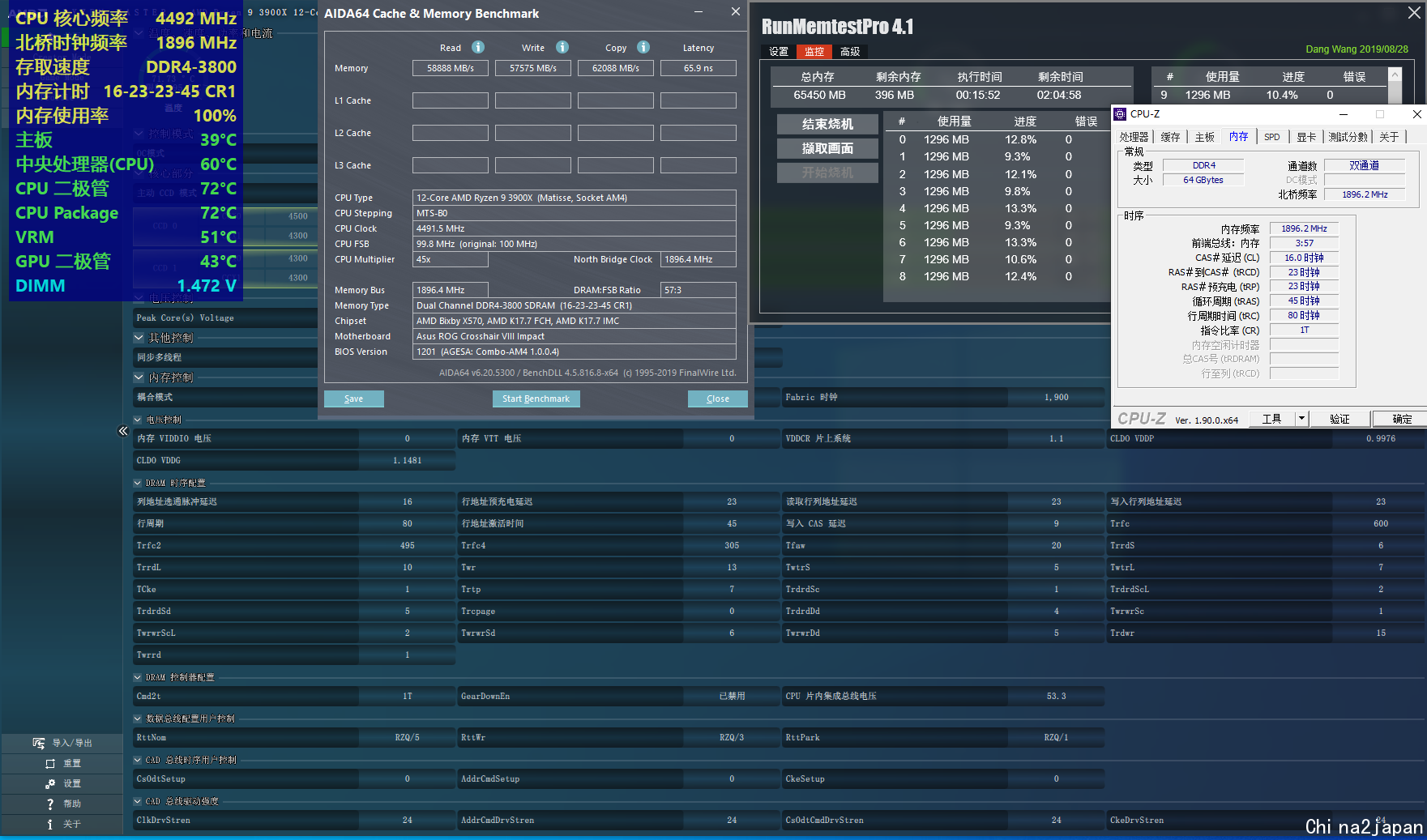Collapse the 内存控制 section

coord(139,377)
